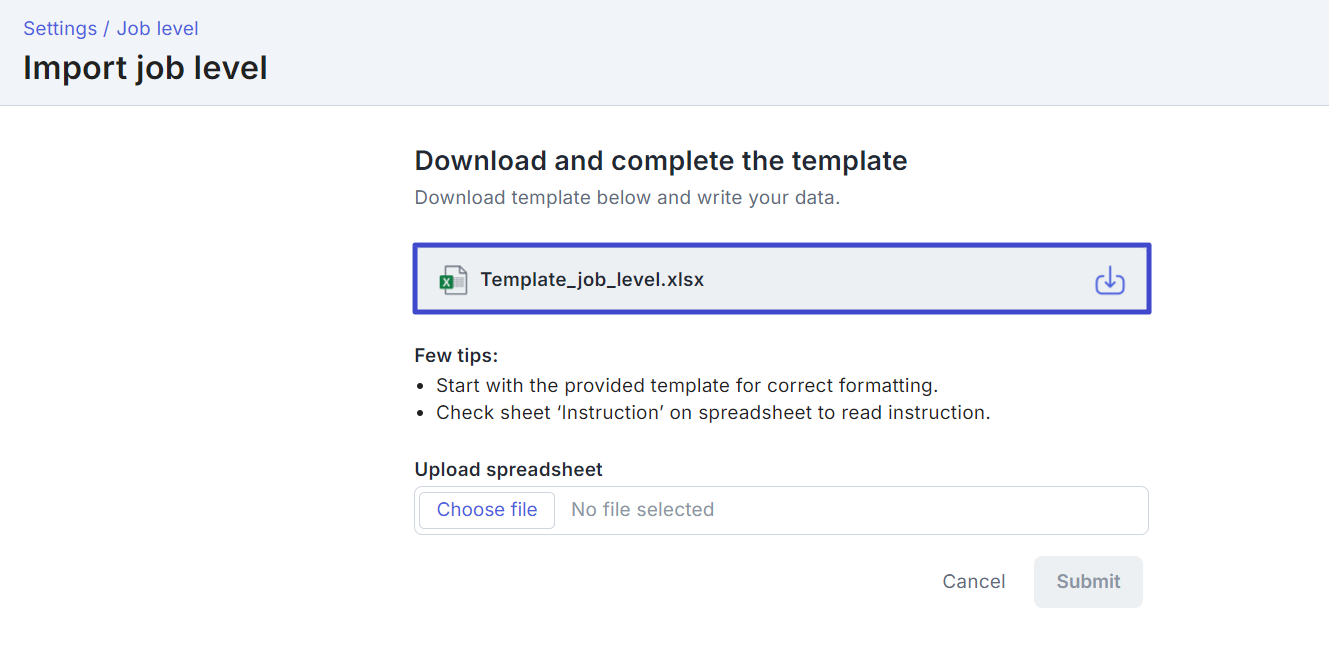Click the disabled Submit button
This screenshot has width=1329, height=661.
[x=1088, y=582]
